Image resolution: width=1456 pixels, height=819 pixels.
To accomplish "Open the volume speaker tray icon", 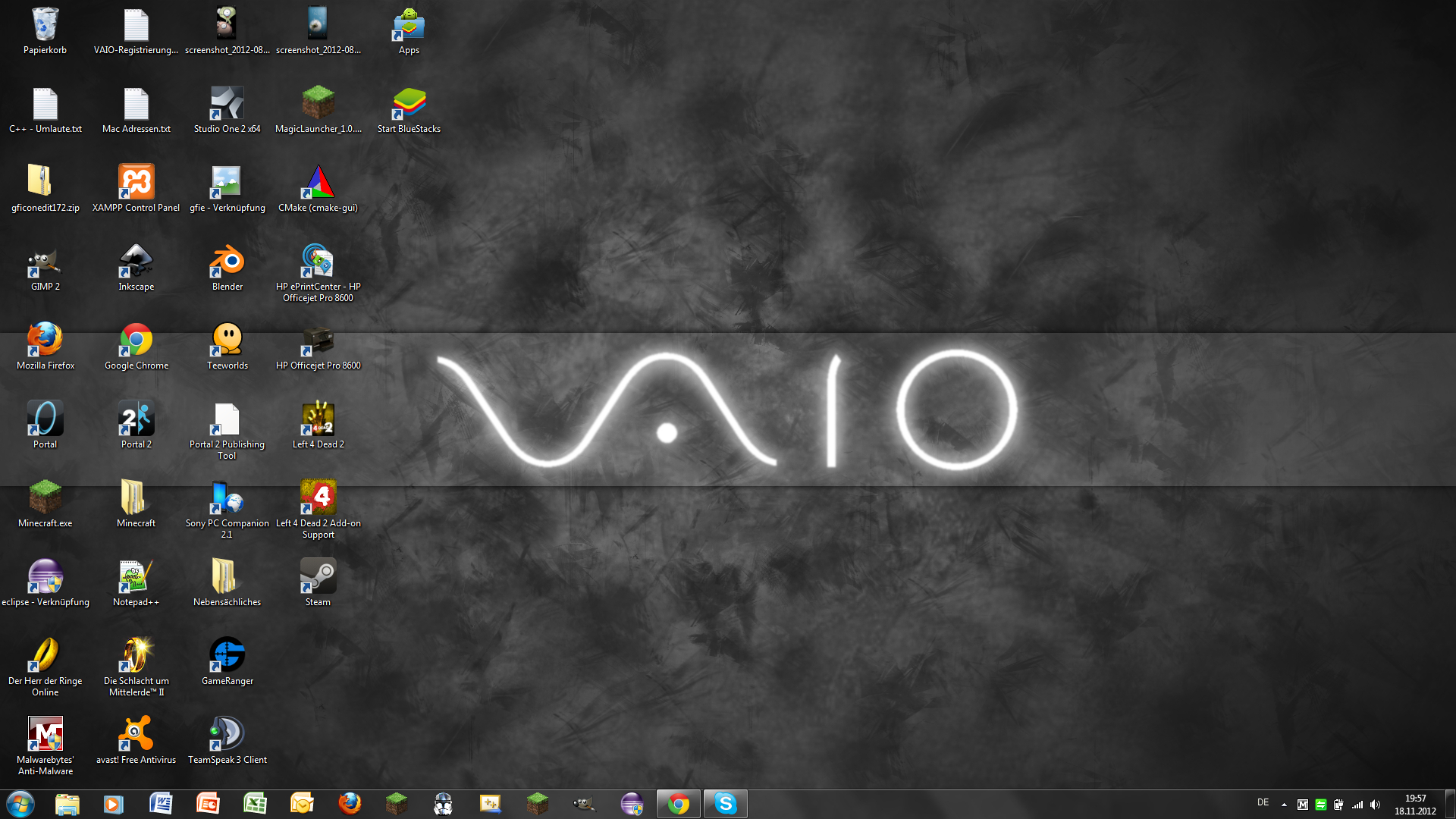I will coord(1375,805).
